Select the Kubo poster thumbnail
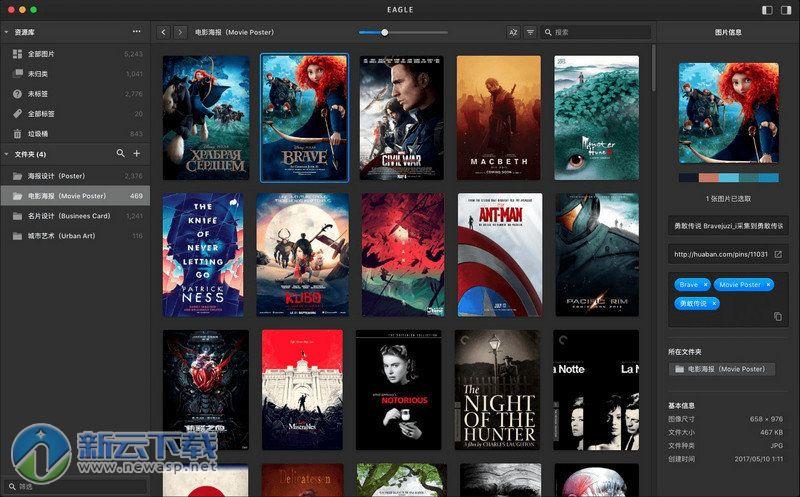This screenshot has height=497, width=800. (303, 255)
